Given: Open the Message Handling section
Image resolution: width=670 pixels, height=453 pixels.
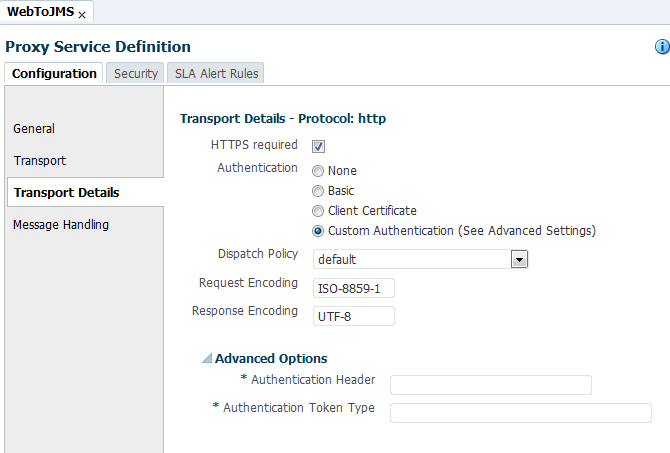Looking at the screenshot, I should point(61,224).
